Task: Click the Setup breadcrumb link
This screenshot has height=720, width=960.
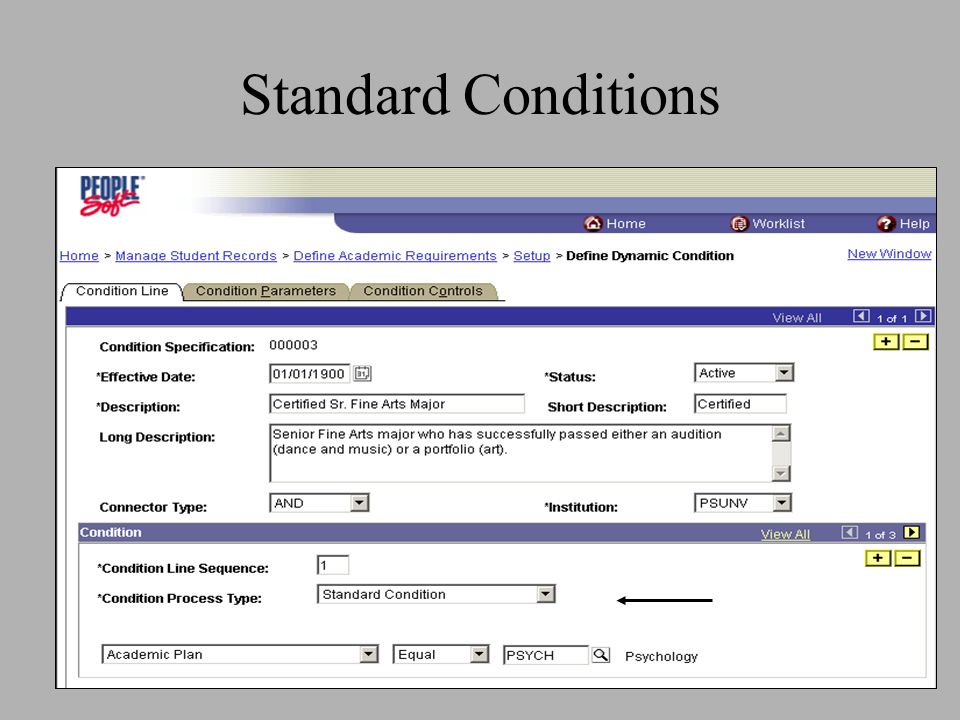Action: click(x=531, y=256)
